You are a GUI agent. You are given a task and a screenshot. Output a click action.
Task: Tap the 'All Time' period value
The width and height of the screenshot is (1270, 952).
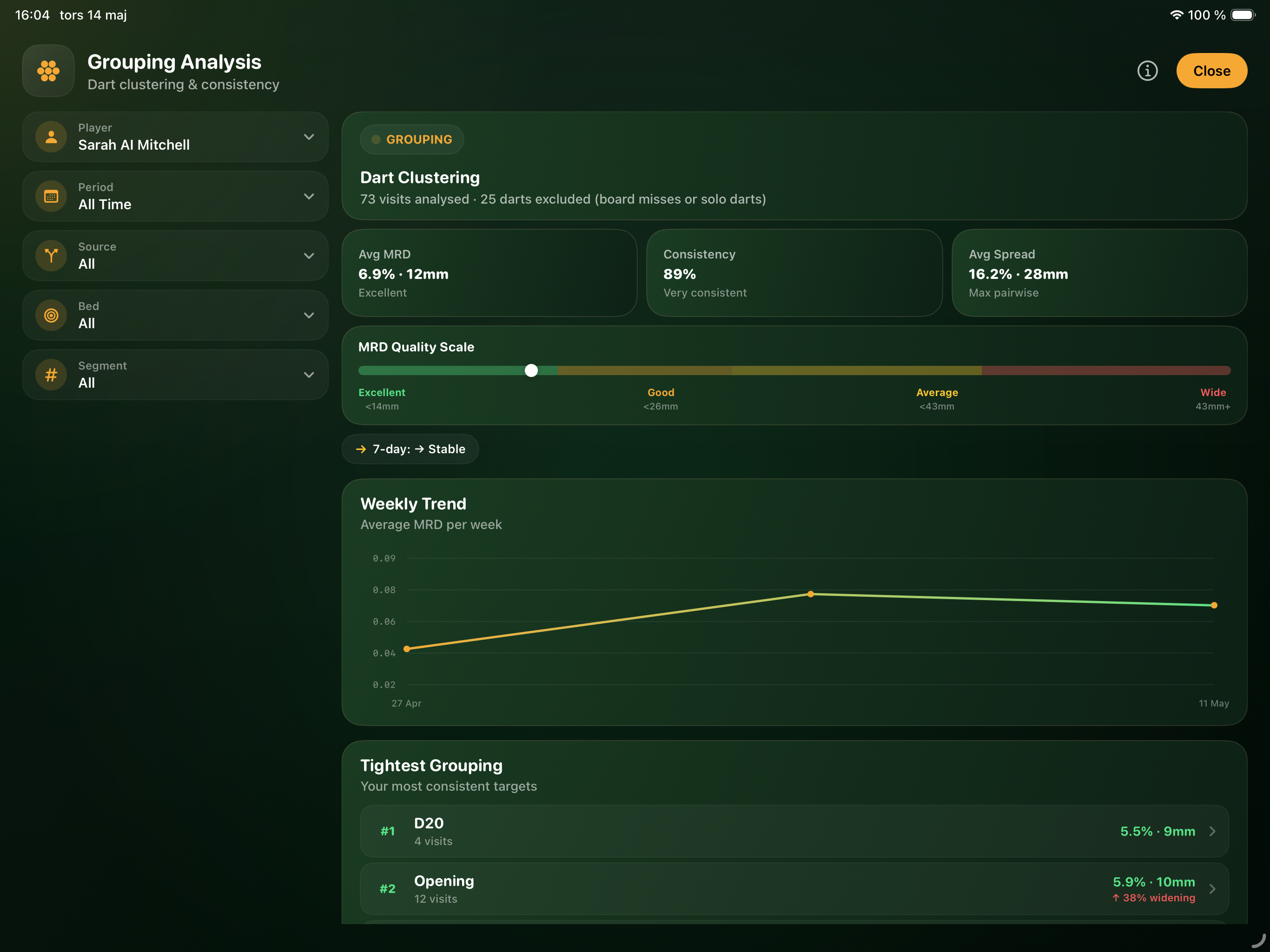105,205
